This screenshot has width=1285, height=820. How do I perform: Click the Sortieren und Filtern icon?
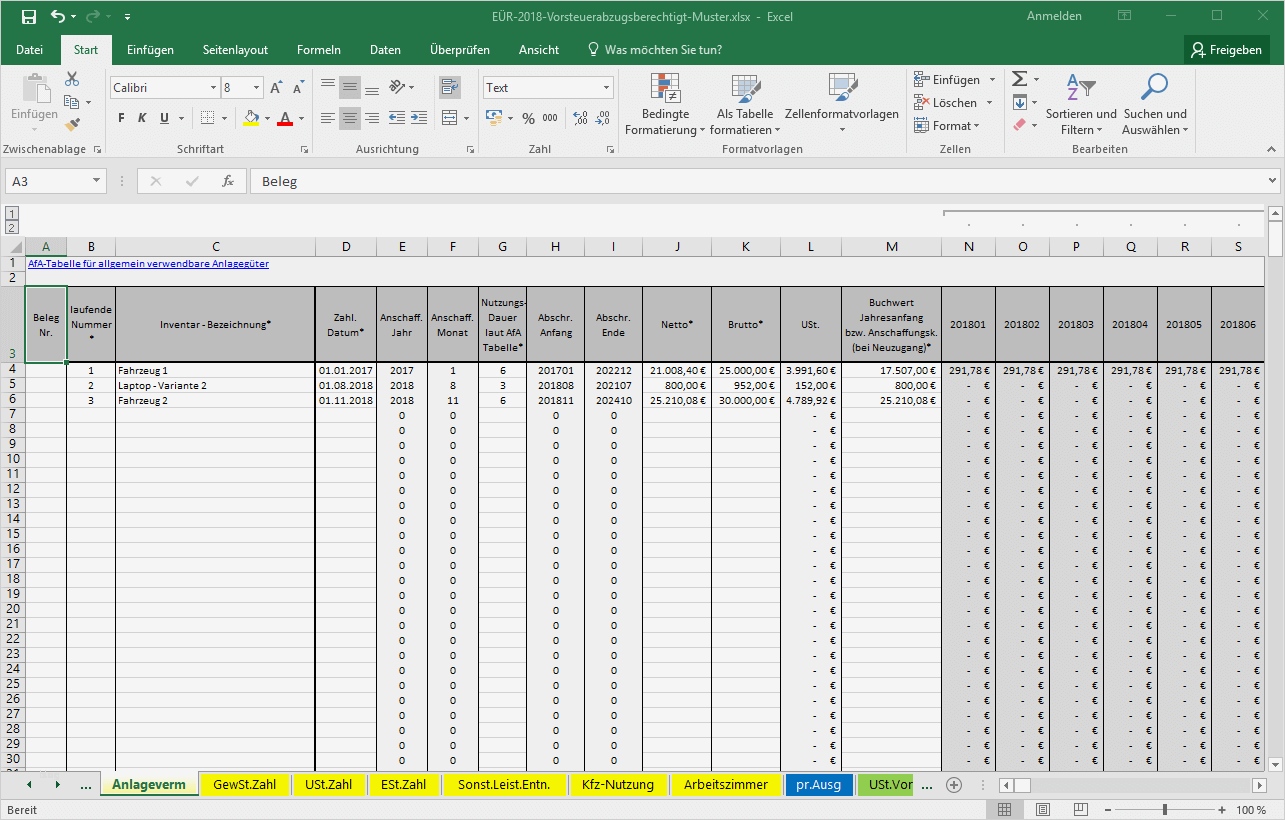1081,103
